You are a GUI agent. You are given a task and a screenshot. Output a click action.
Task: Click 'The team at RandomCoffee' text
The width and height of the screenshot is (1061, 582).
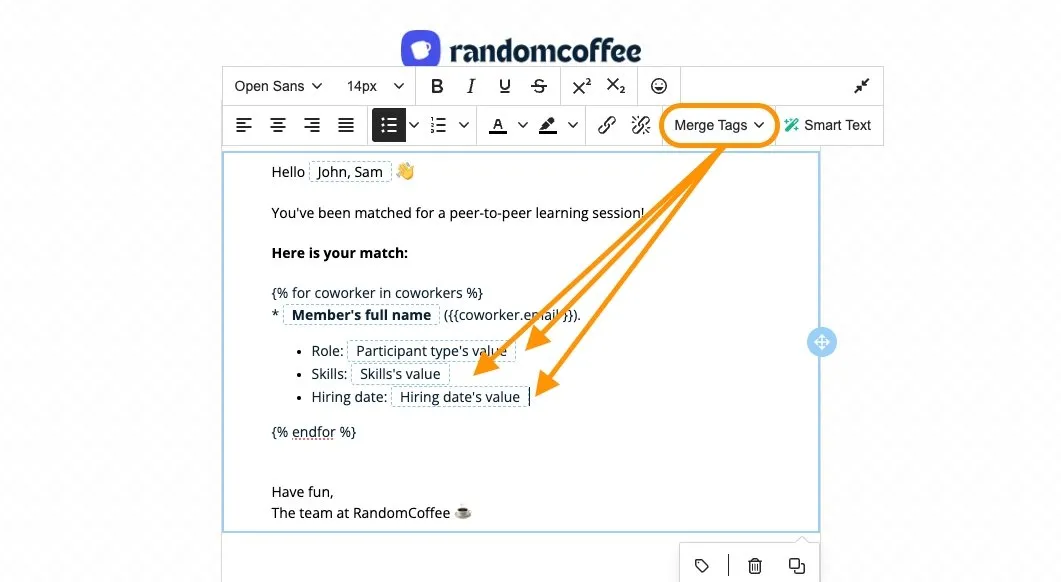[361, 513]
